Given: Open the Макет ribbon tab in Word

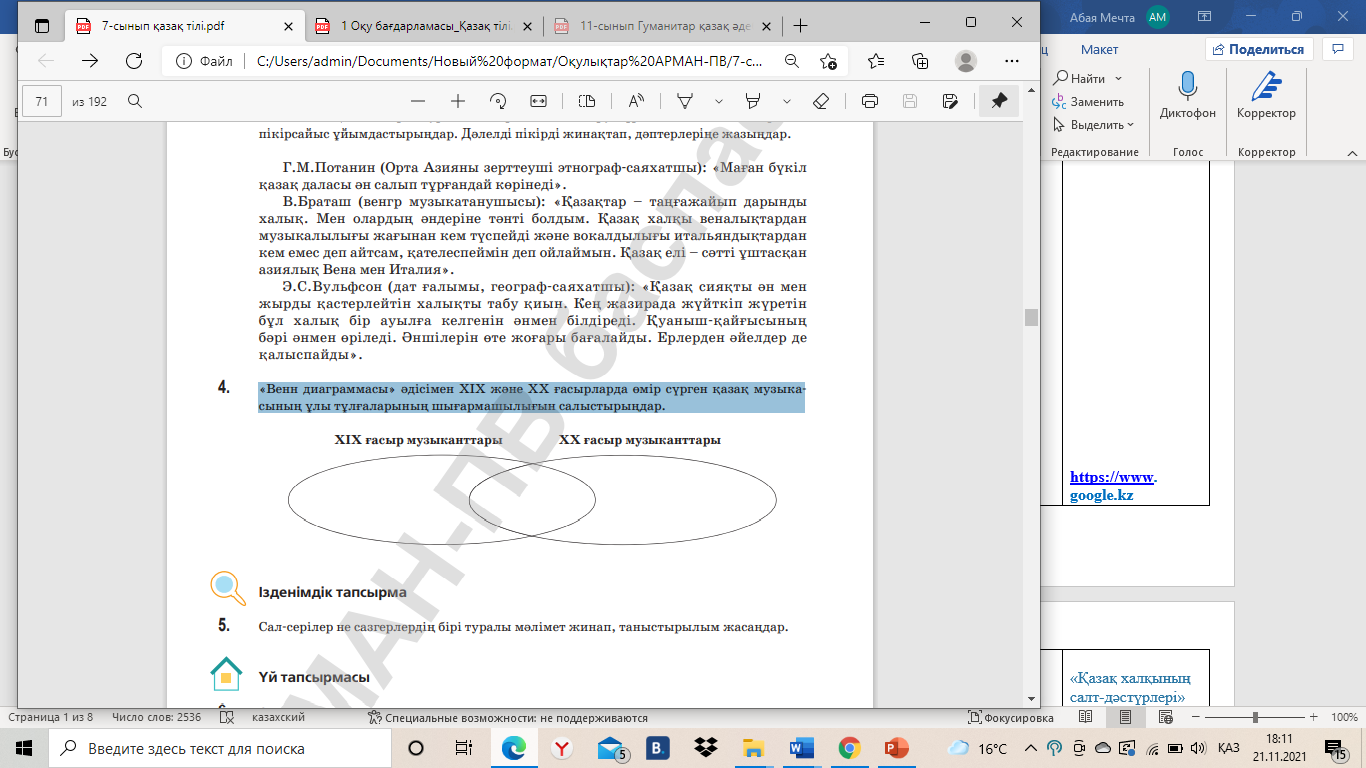Looking at the screenshot, I should (x=1099, y=49).
